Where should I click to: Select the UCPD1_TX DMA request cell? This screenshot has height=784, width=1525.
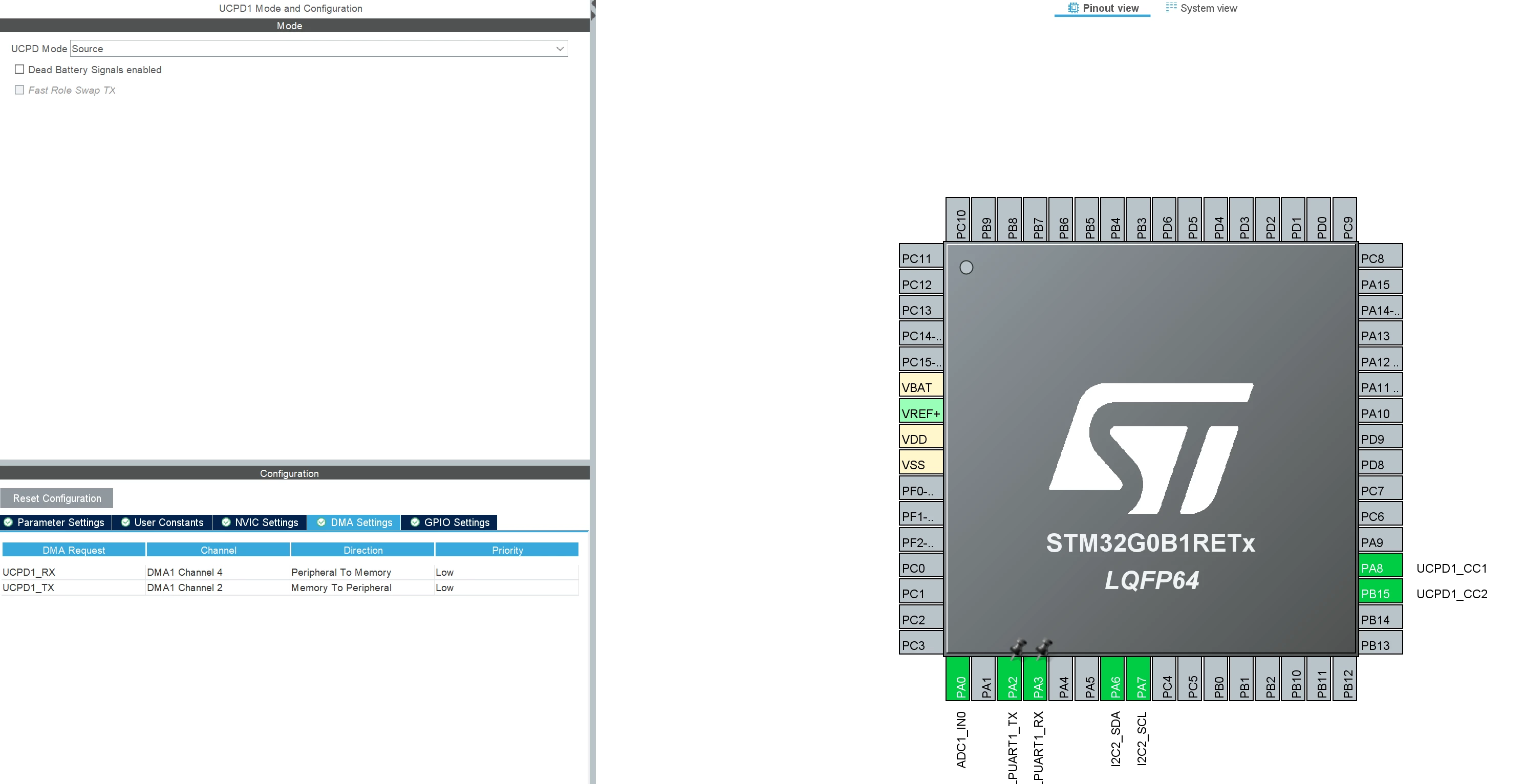(x=73, y=587)
